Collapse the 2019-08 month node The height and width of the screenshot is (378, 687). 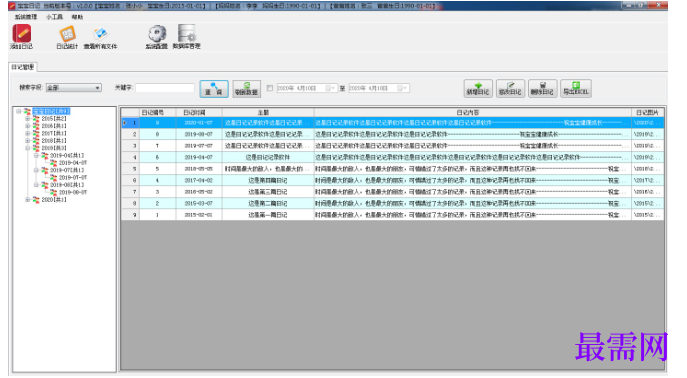[x=36, y=185]
